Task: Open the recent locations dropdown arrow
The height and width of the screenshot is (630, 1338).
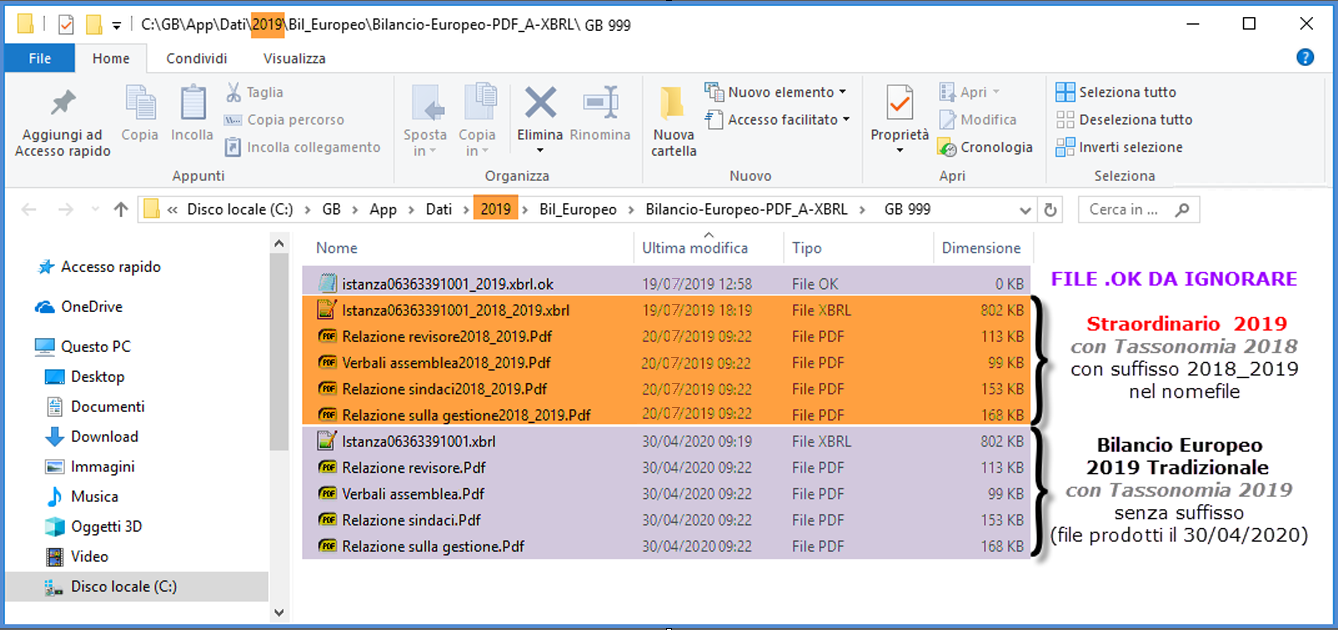Action: click(95, 210)
